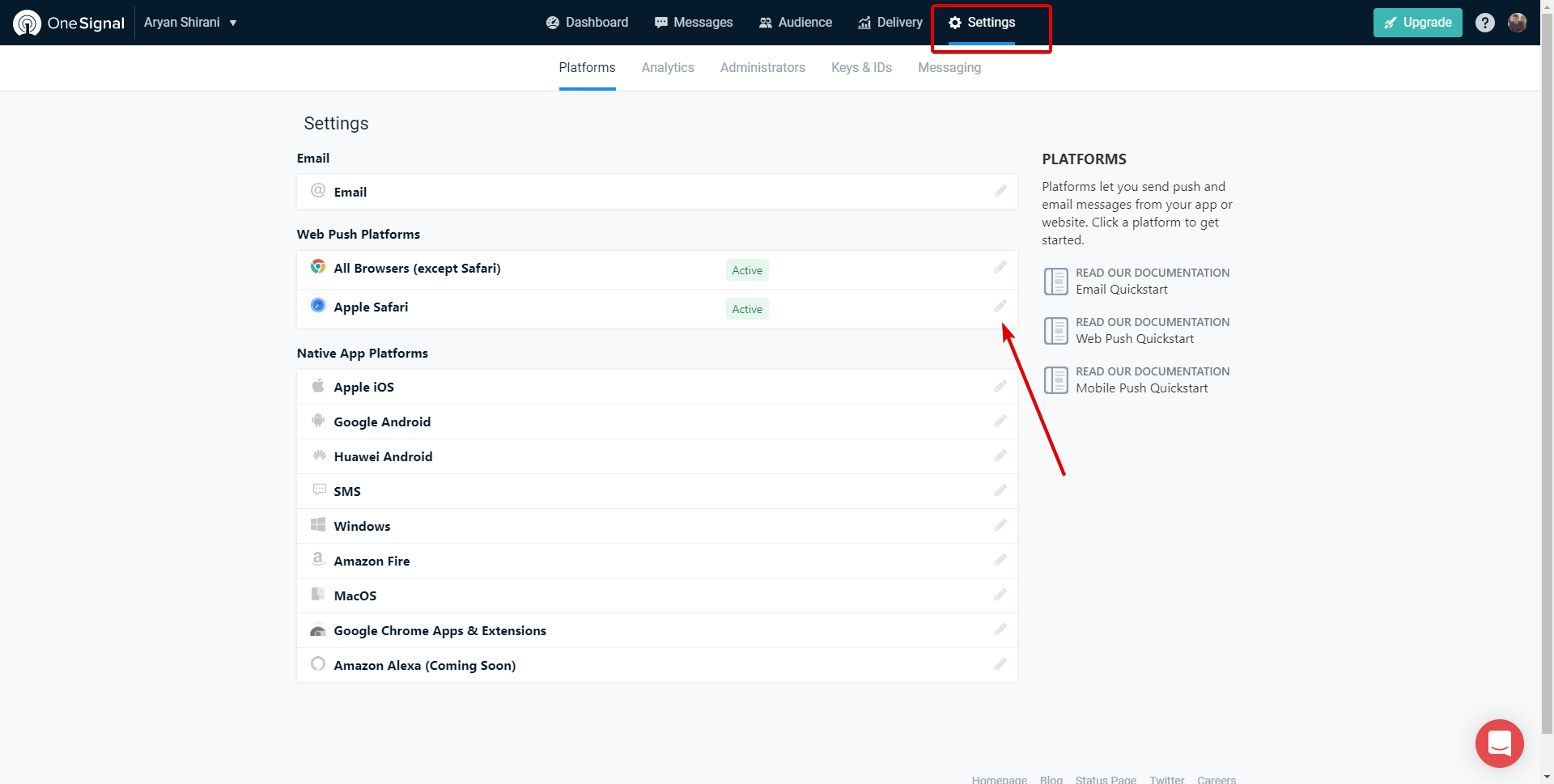1554x784 pixels.
Task: Click the Chrome Apps & Extensions icon
Action: pyautogui.click(x=318, y=630)
